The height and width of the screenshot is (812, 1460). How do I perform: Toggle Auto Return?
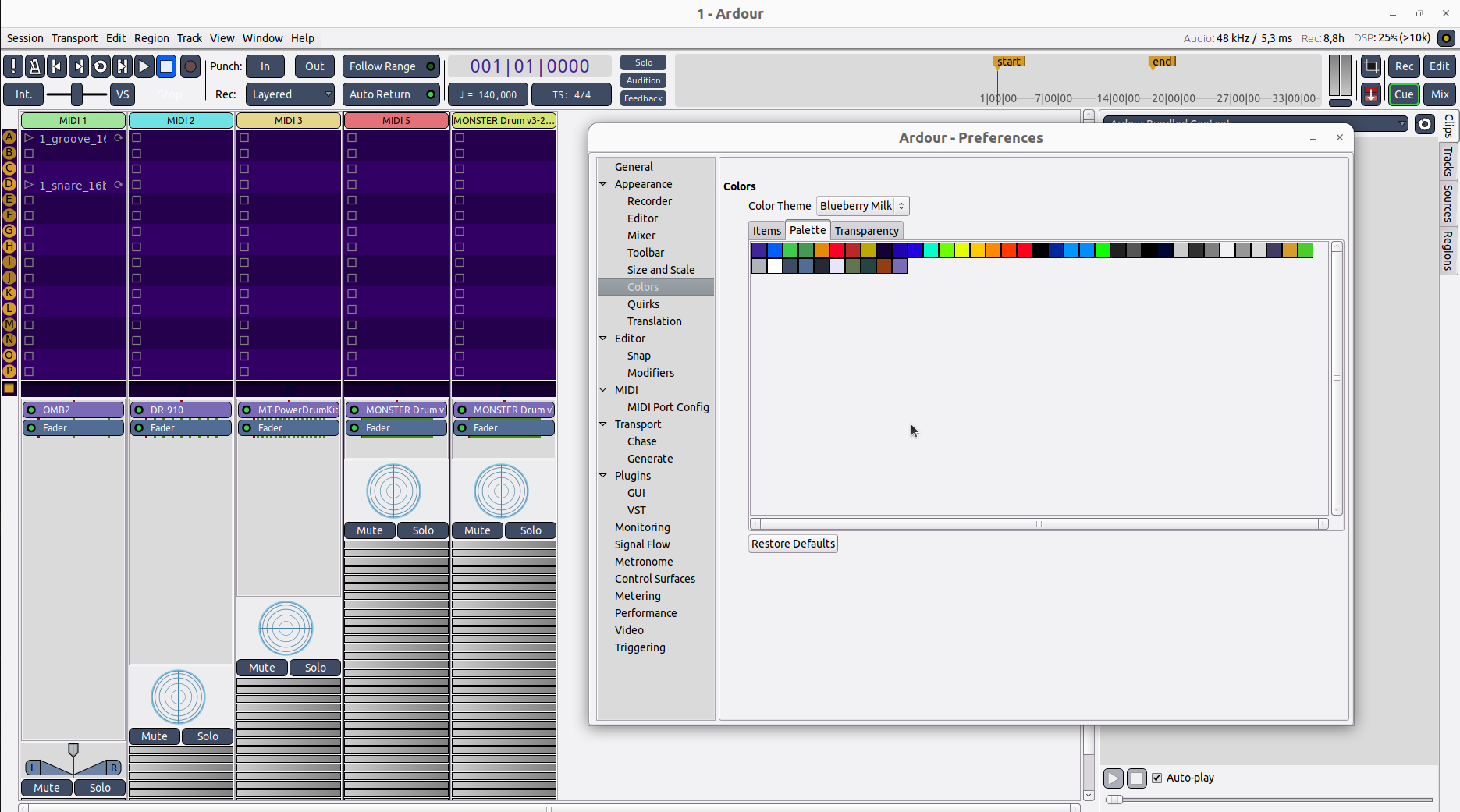click(391, 94)
